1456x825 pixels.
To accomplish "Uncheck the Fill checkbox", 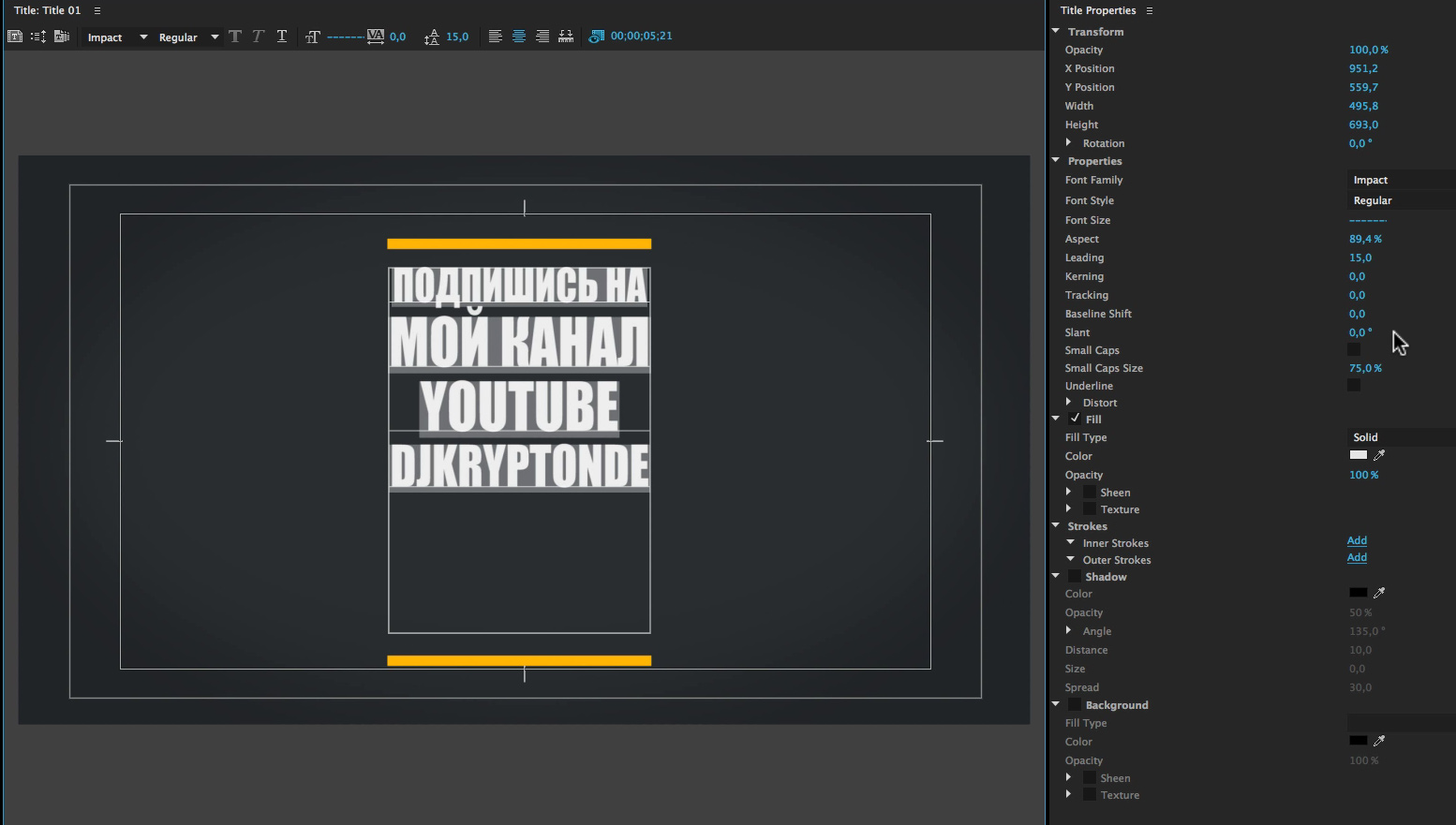I will pyautogui.click(x=1075, y=419).
